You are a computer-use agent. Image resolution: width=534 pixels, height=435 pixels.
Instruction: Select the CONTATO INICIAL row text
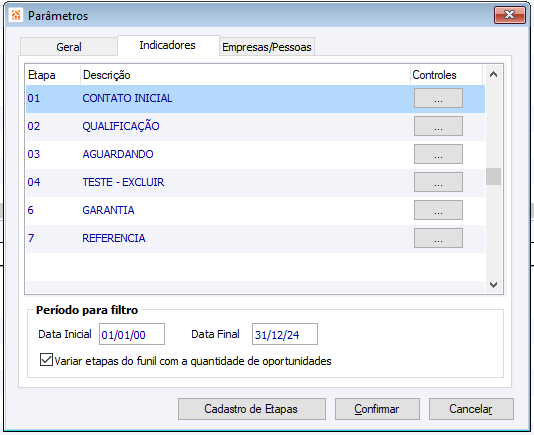click(x=127, y=98)
